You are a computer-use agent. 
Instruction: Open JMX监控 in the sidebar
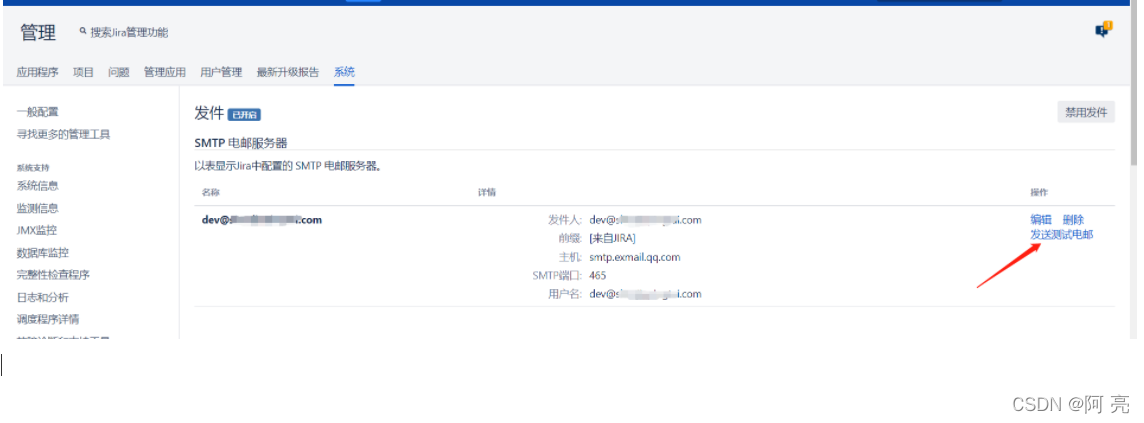click(36, 230)
